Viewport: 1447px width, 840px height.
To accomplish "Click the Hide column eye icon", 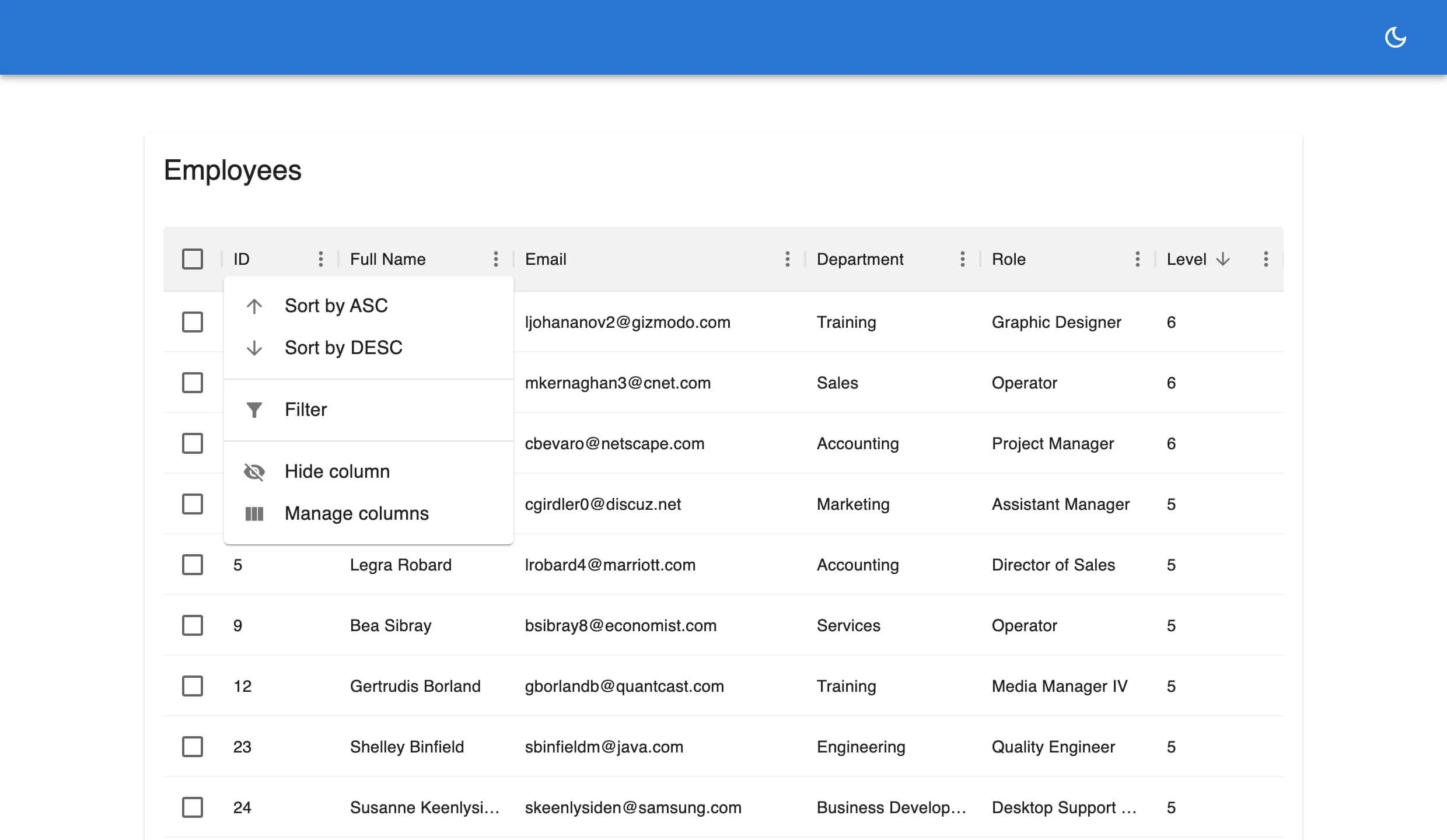I will click(254, 471).
